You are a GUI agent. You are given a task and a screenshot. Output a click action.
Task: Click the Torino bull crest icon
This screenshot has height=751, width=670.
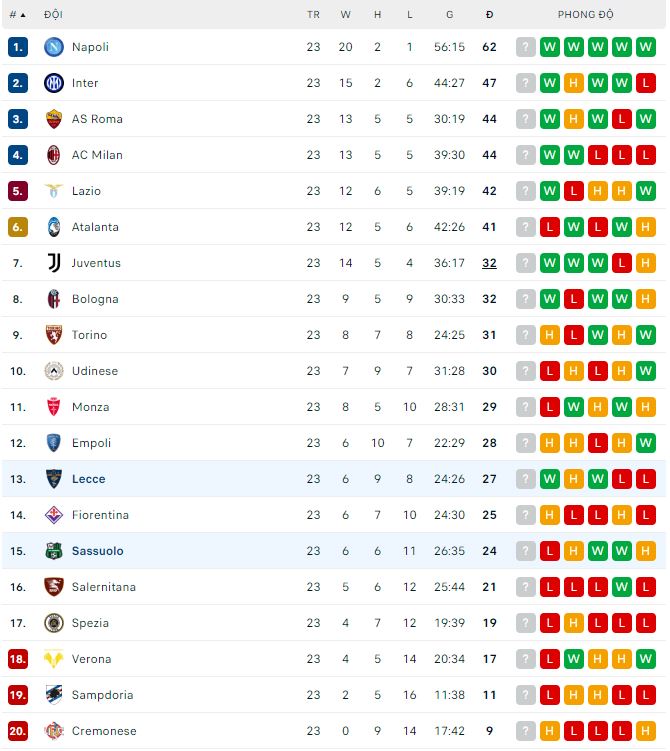pos(53,335)
